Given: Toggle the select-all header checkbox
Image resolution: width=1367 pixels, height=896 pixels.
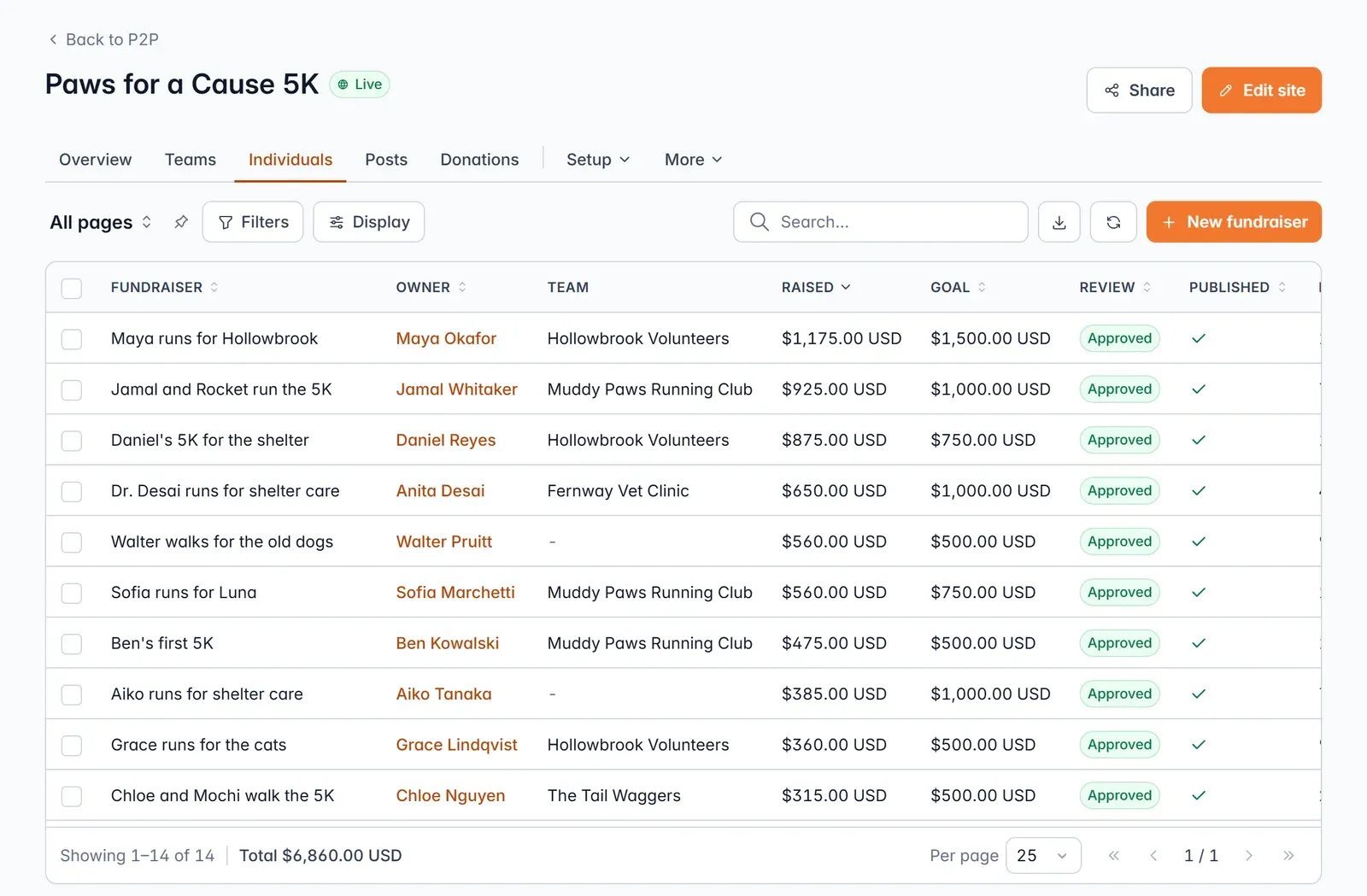Looking at the screenshot, I should pos(72,288).
